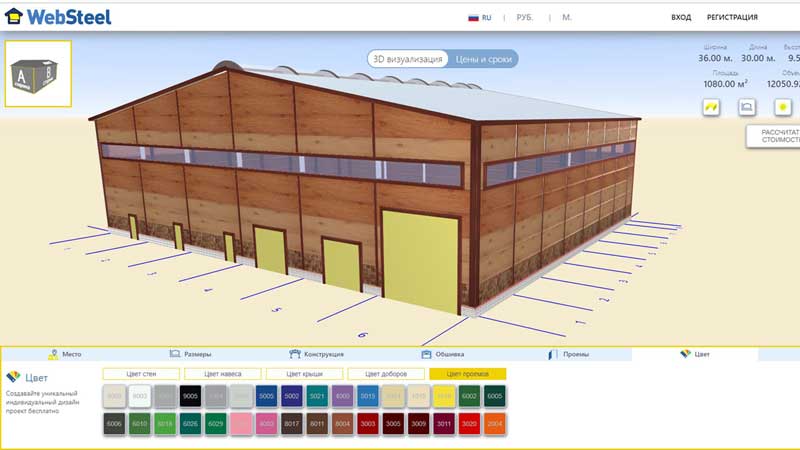Screen dimensions: 800x450
Task: Switch to the Конструкция tab
Action: coord(316,354)
